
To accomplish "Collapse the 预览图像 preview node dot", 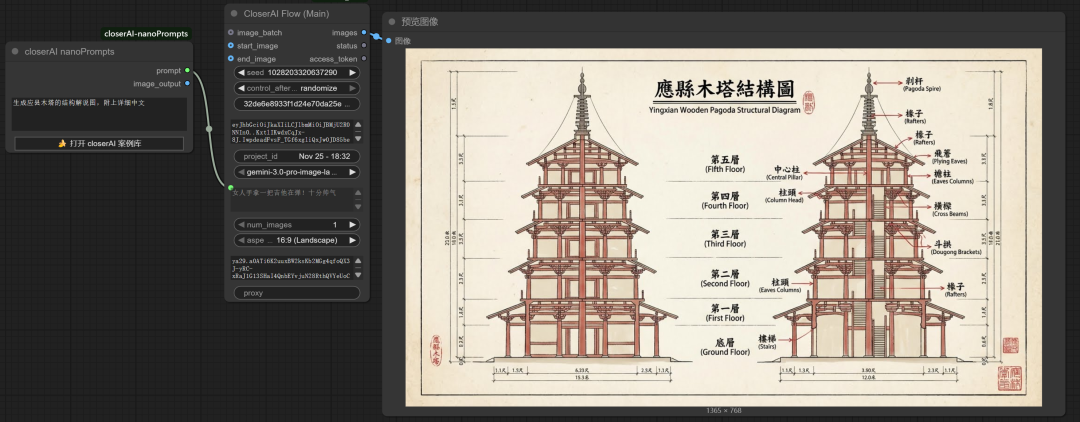I will coord(391,21).
